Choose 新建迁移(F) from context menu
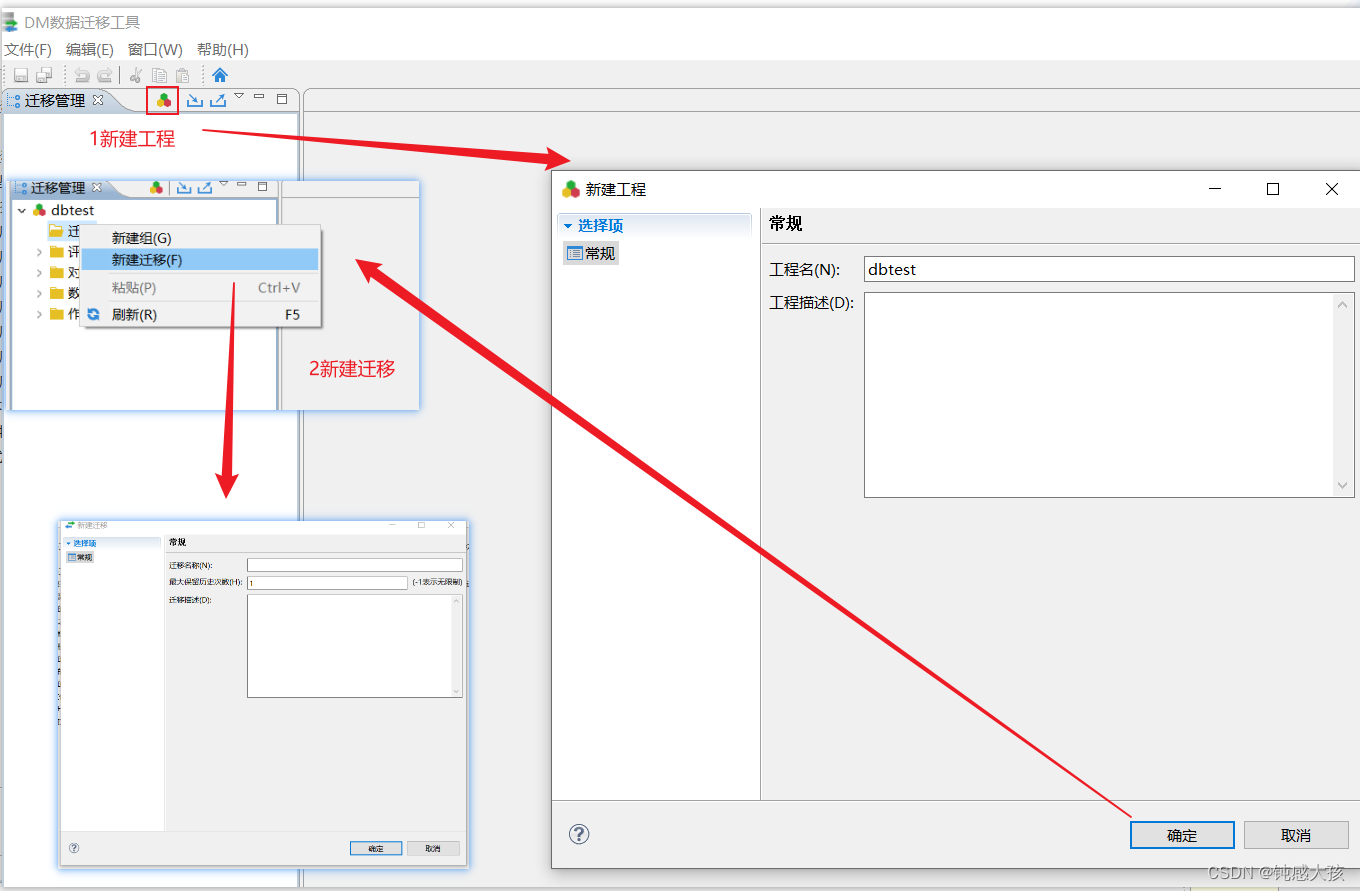 pyautogui.click(x=200, y=259)
